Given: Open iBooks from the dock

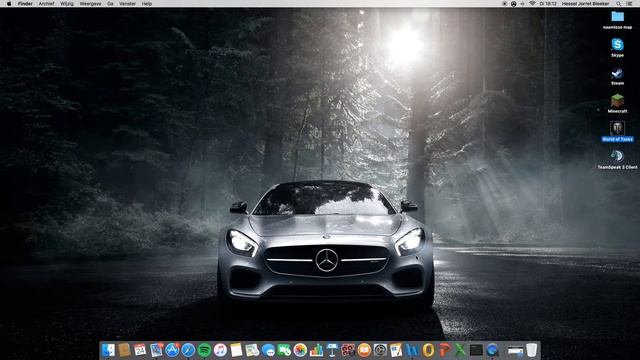Looking at the screenshot, I should [x=364, y=350].
